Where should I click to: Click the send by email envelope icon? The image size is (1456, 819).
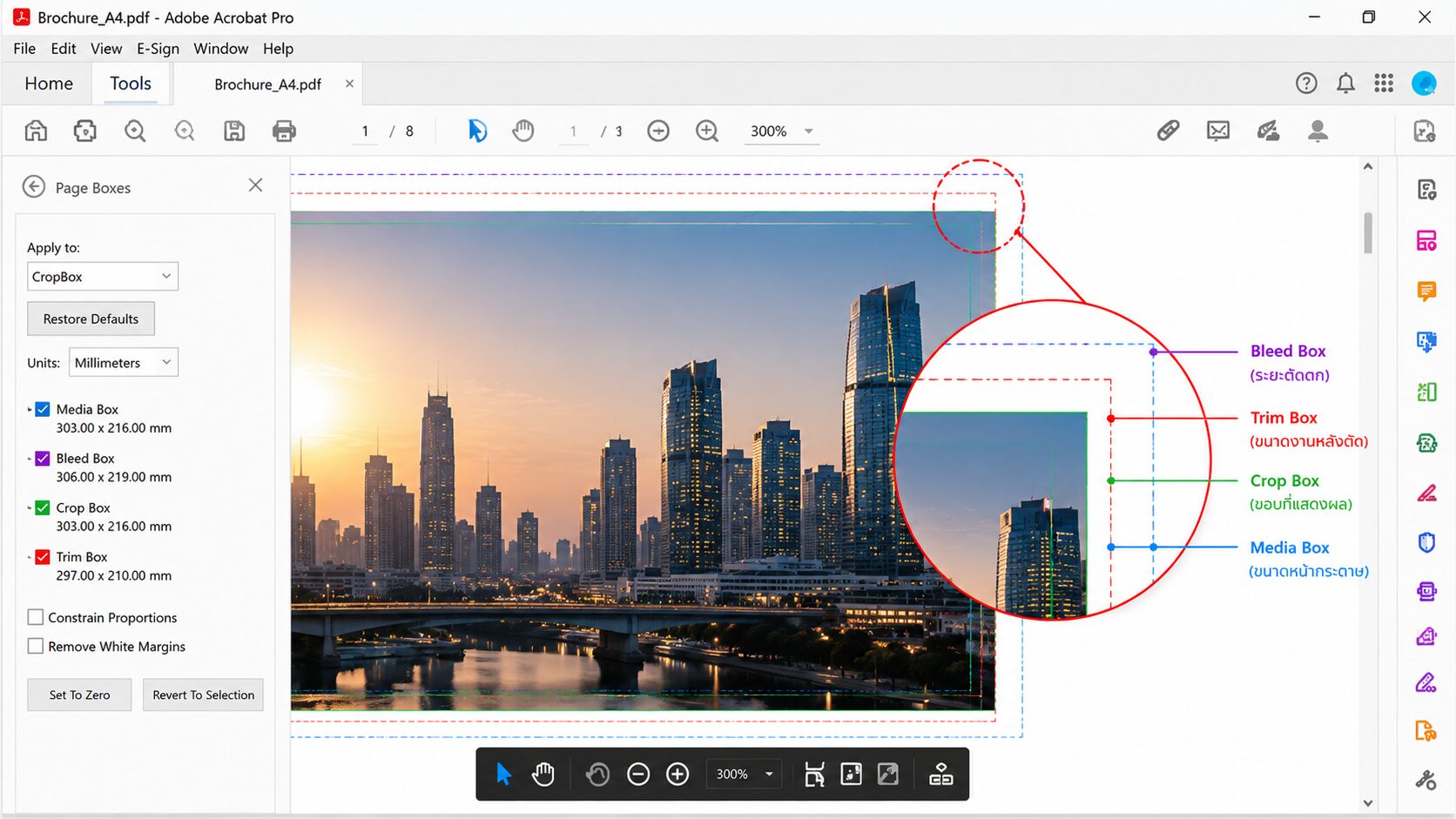coord(1218,131)
